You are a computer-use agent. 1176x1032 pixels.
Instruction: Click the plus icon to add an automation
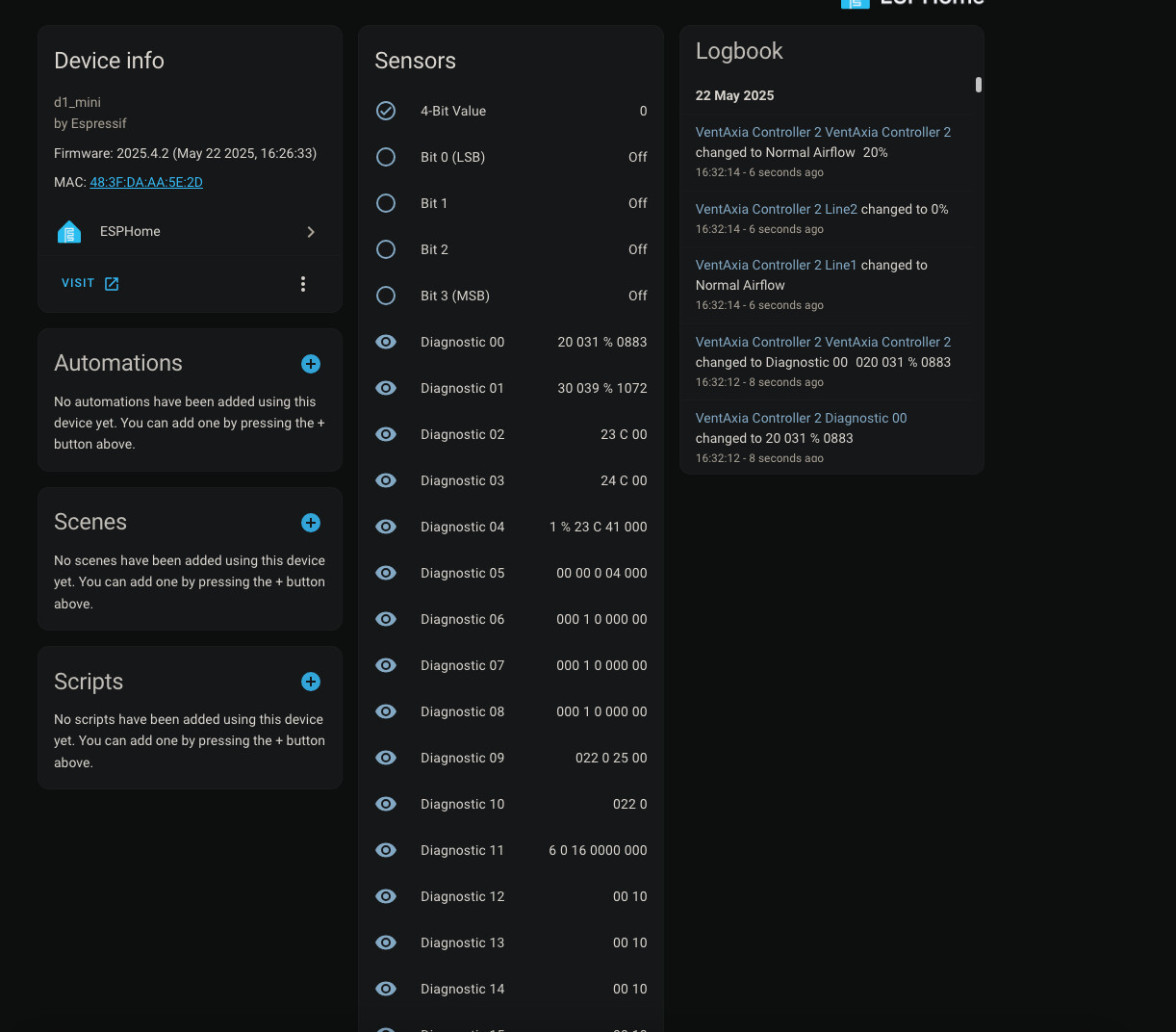(x=311, y=364)
